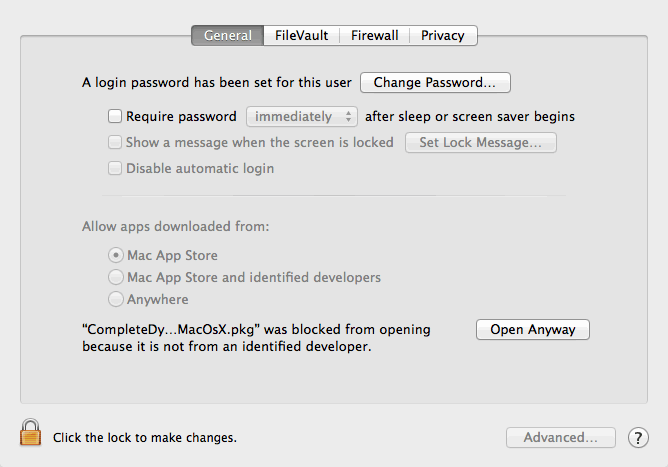This screenshot has height=467, width=668.
Task: Choose Mac App Store and identified developers
Action: (115, 277)
